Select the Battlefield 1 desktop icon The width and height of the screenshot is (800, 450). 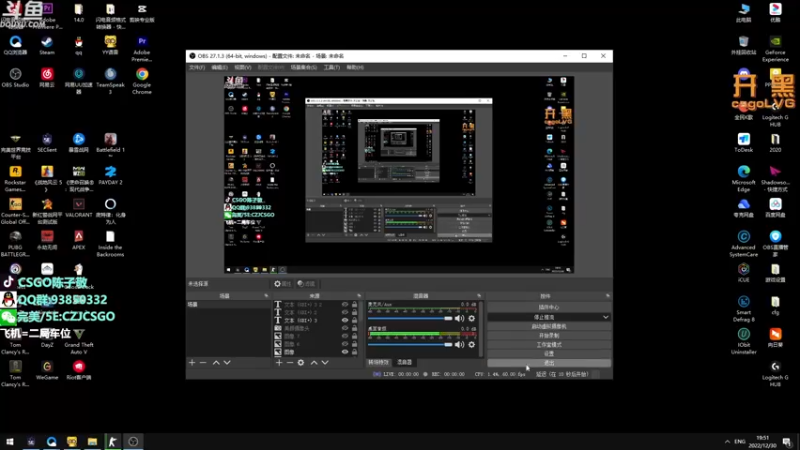110,143
